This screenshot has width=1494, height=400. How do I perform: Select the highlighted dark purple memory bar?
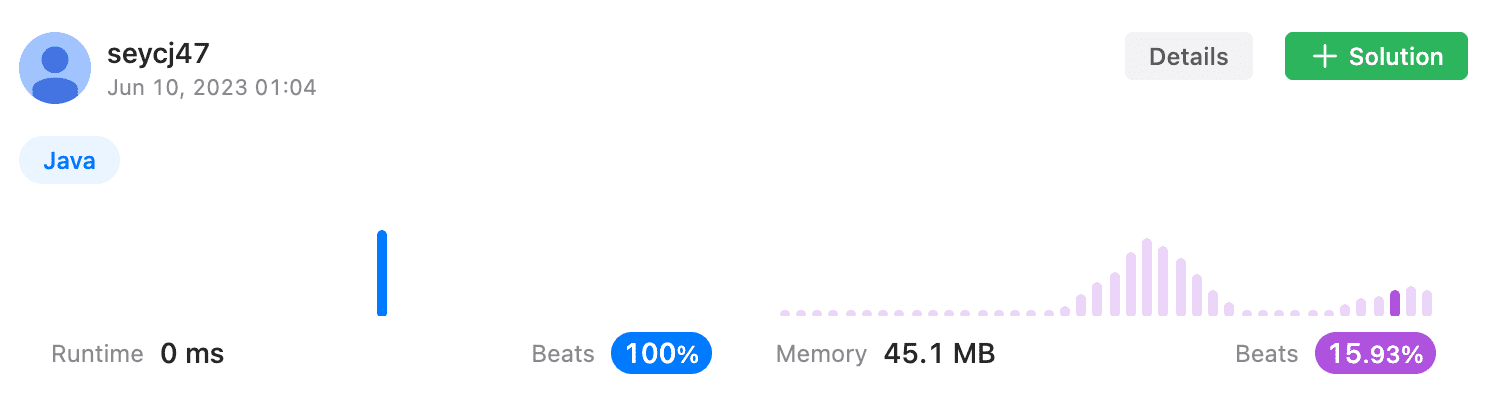tap(1395, 303)
